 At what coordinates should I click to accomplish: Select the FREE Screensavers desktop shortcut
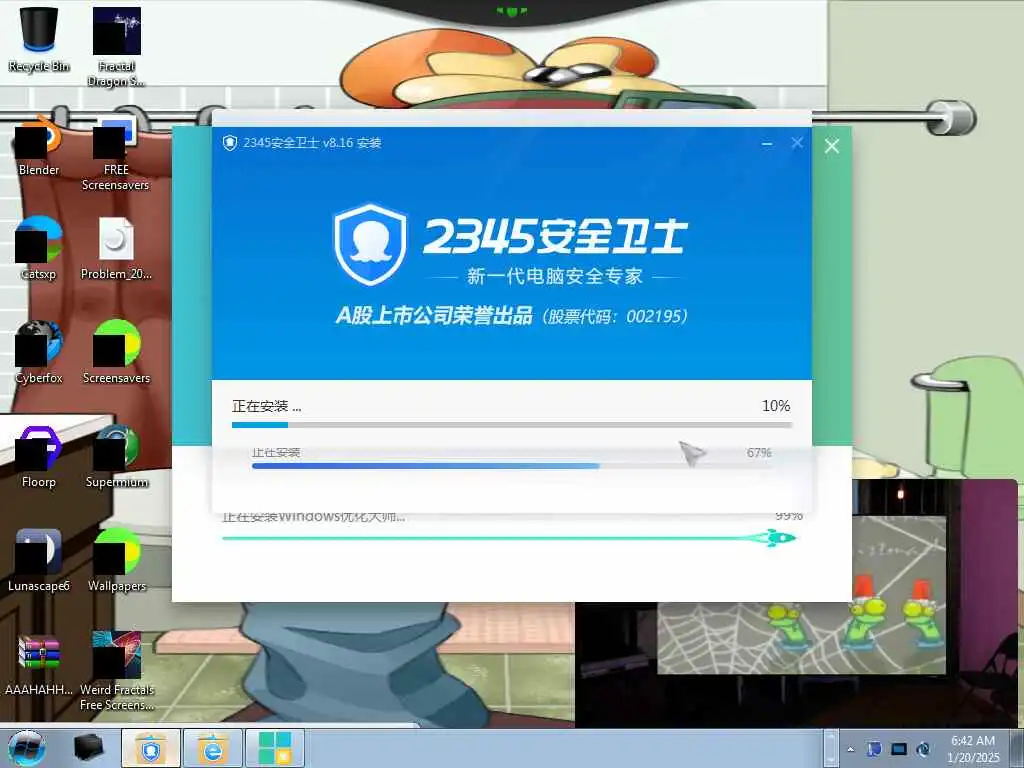[x=116, y=155]
